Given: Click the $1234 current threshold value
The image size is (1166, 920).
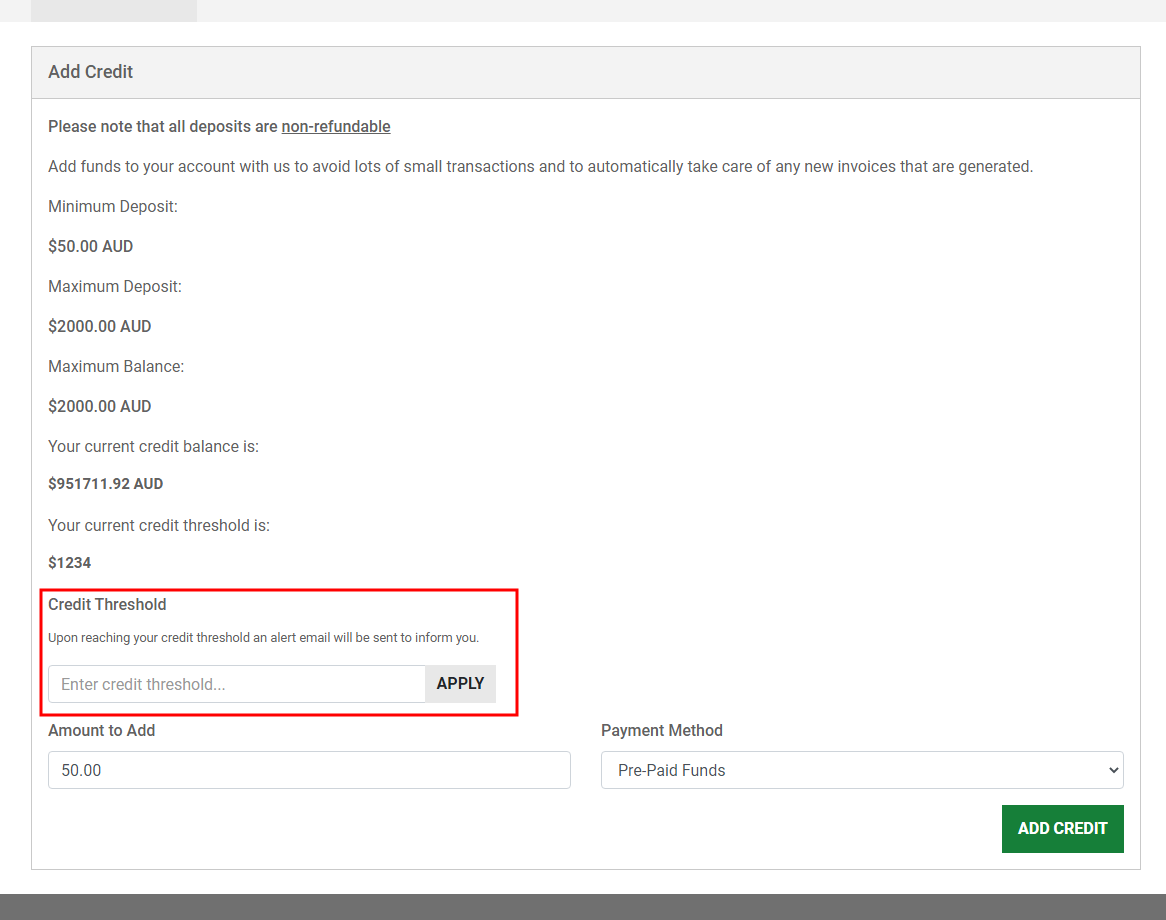Looking at the screenshot, I should pos(69,563).
